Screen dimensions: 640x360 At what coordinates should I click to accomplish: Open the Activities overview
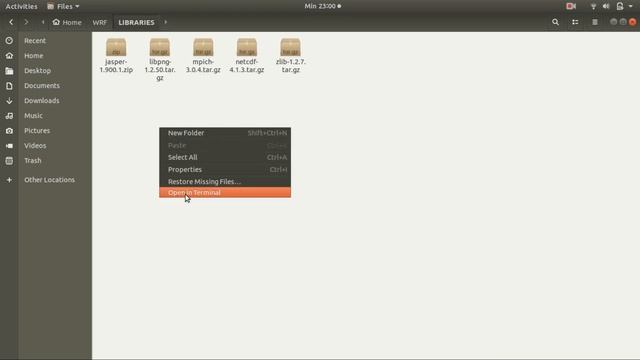coord(21,6)
